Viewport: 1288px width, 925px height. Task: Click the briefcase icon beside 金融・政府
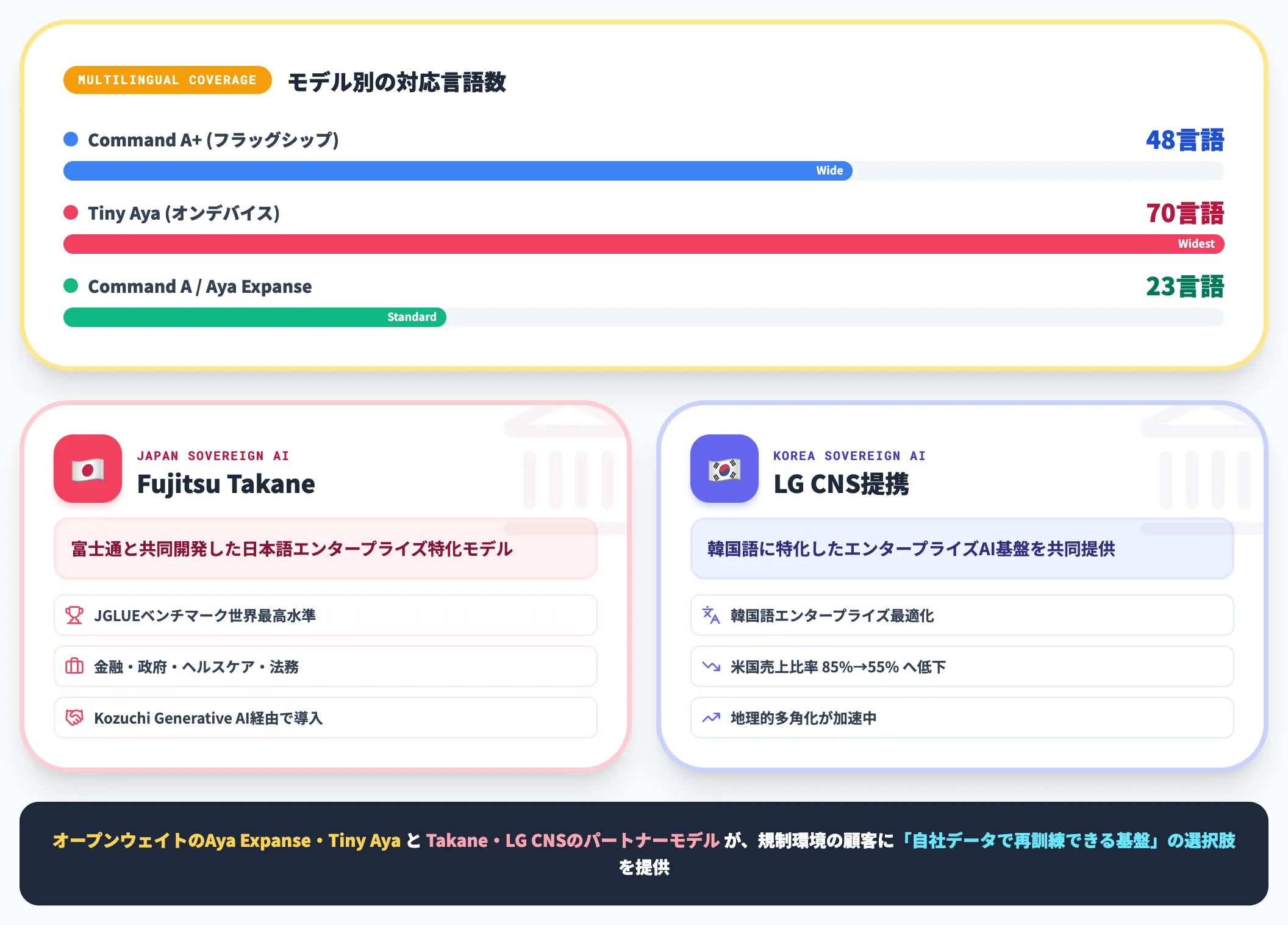coord(74,666)
